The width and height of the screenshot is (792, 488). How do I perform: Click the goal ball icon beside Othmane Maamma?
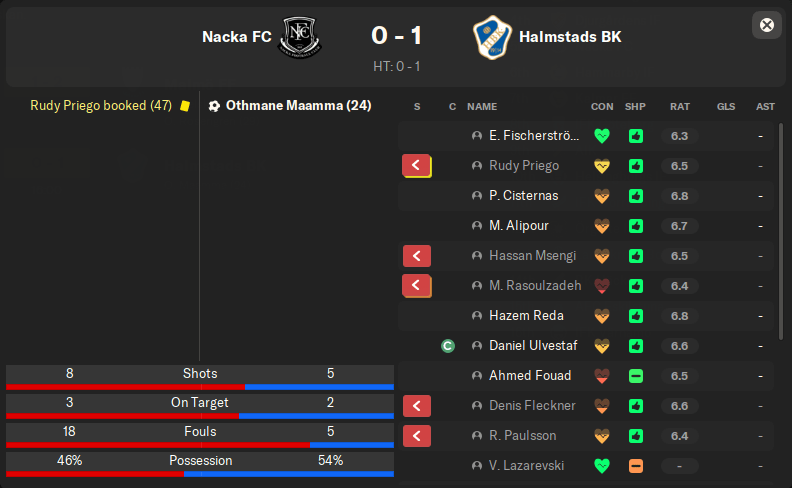pyautogui.click(x=214, y=105)
